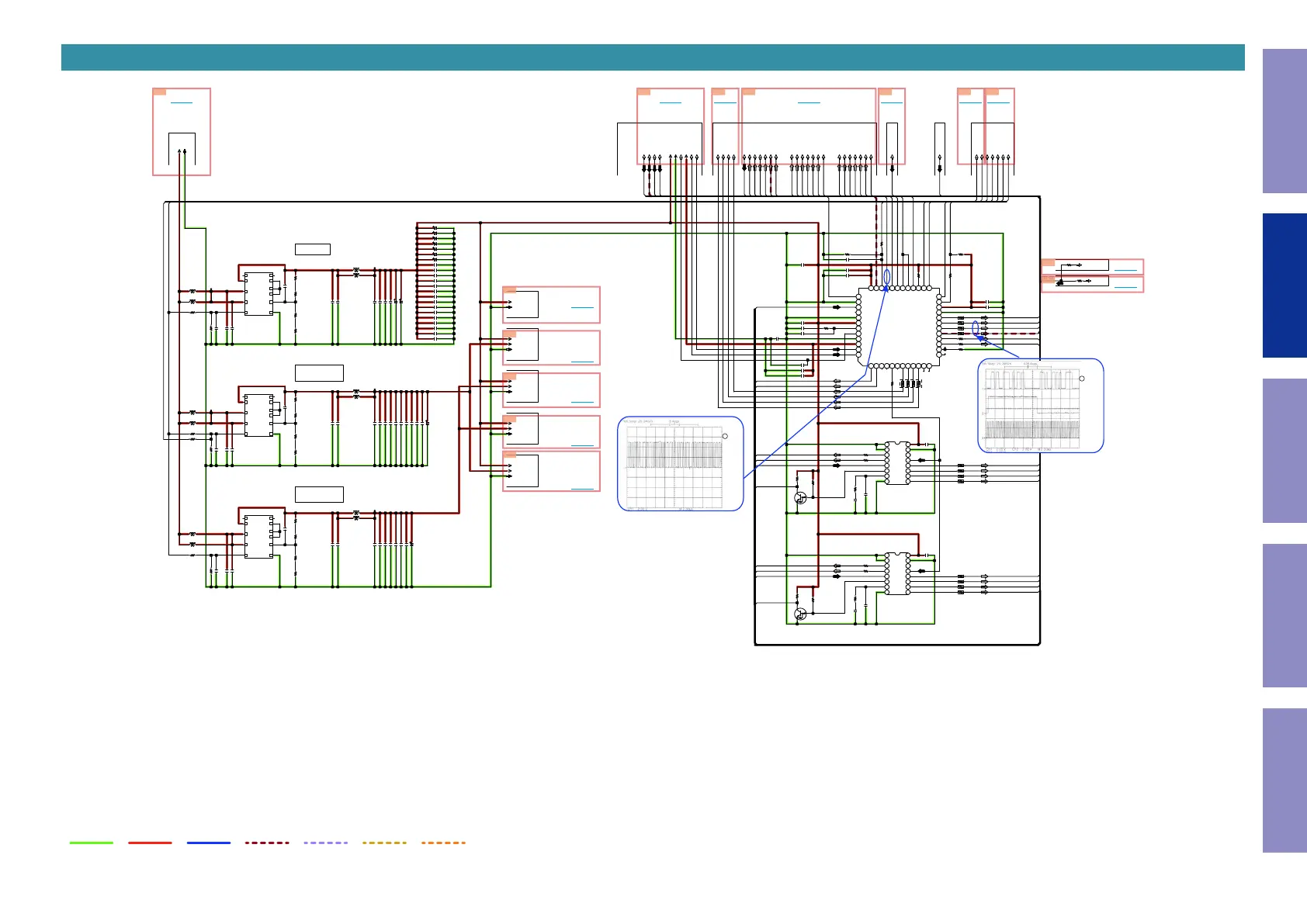The width and height of the screenshot is (1307, 924).
Task: Select the bottommost purple side tab
Action: point(1284,780)
